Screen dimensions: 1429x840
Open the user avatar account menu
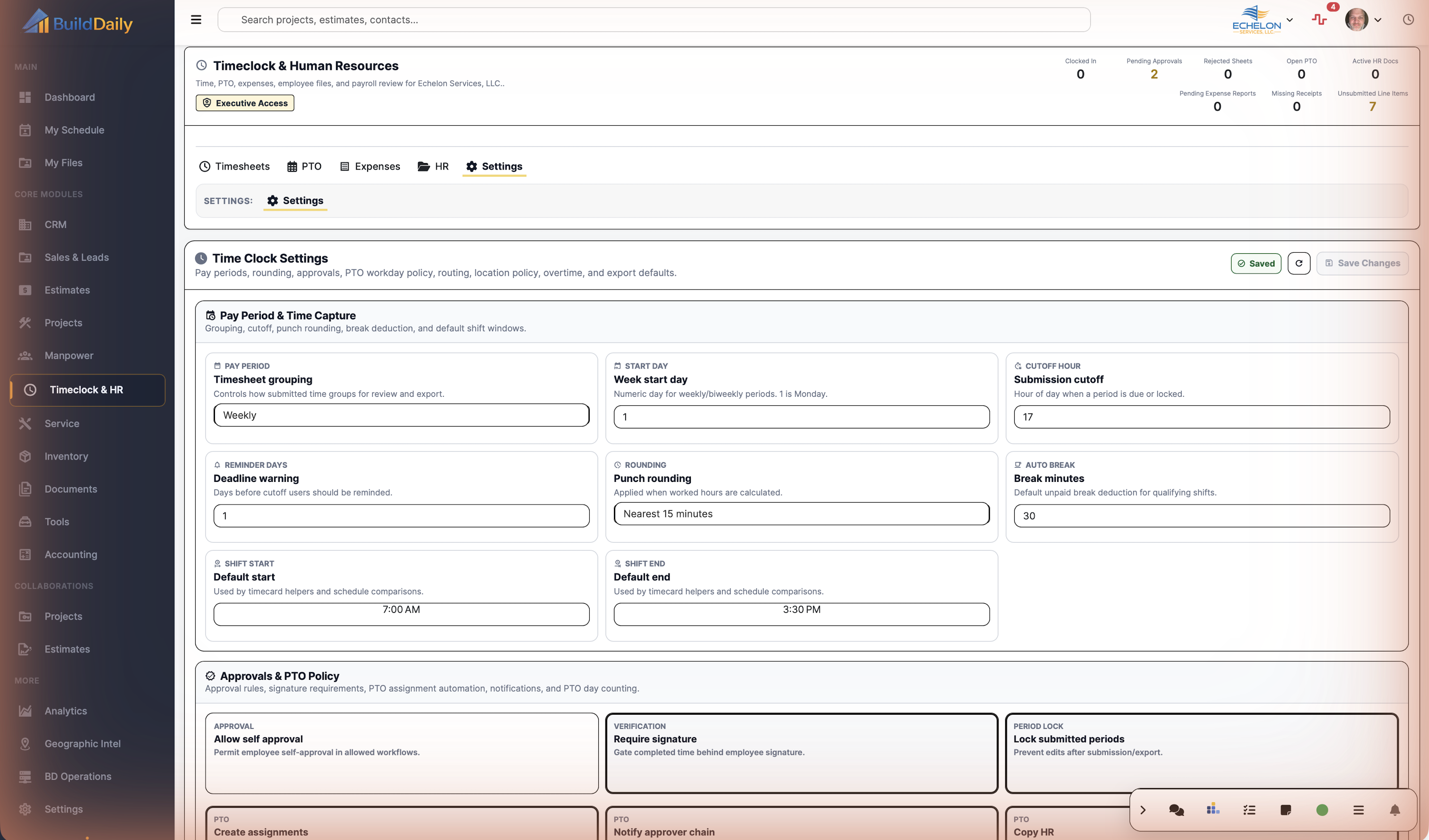click(1363, 20)
